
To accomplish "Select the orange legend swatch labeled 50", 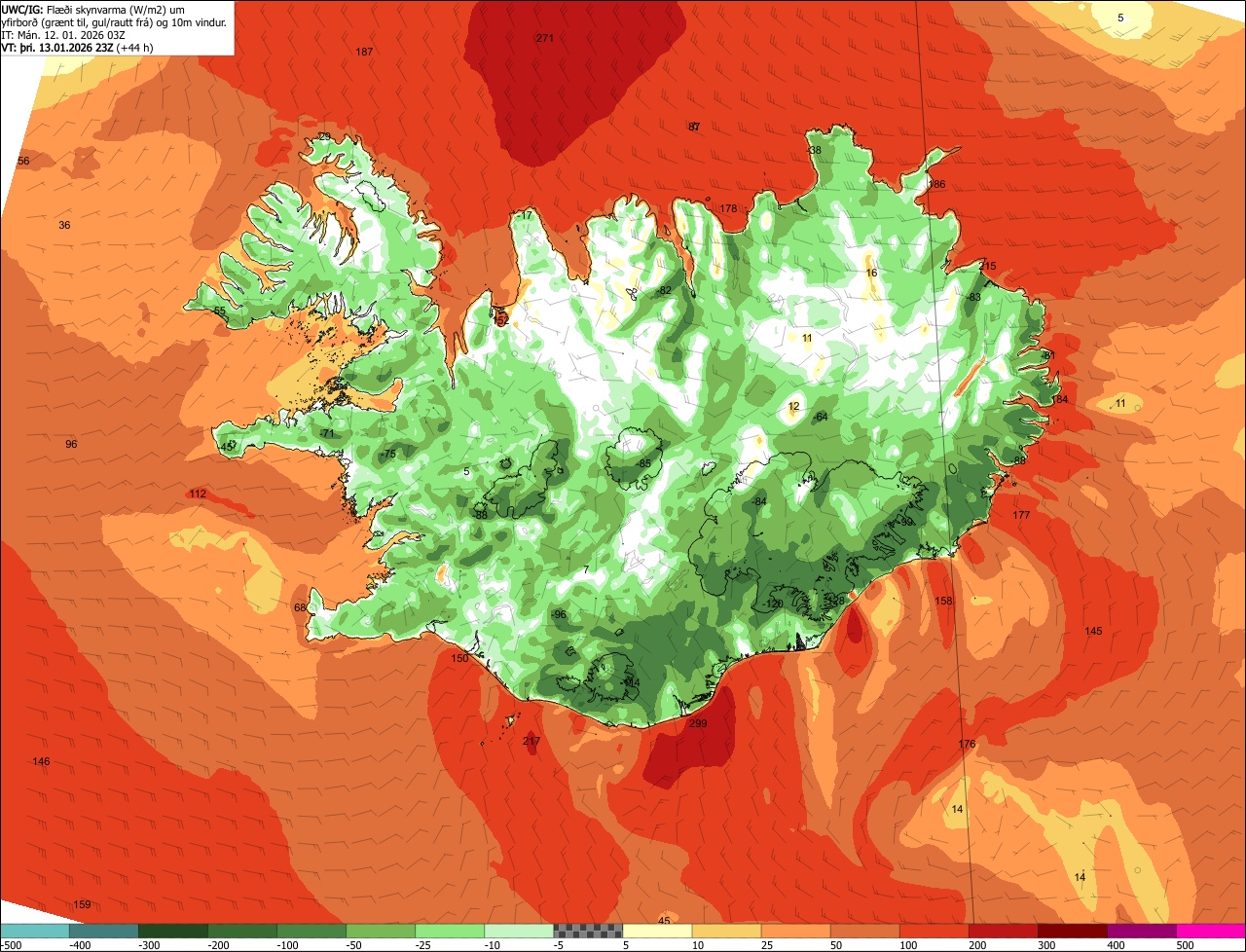I will click(864, 931).
